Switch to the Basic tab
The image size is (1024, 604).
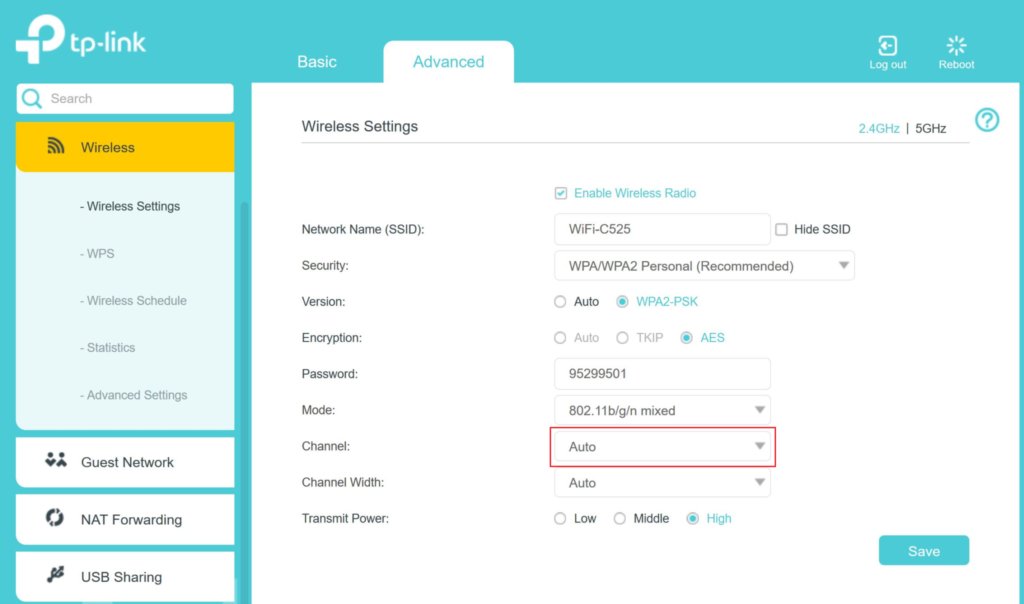point(317,62)
